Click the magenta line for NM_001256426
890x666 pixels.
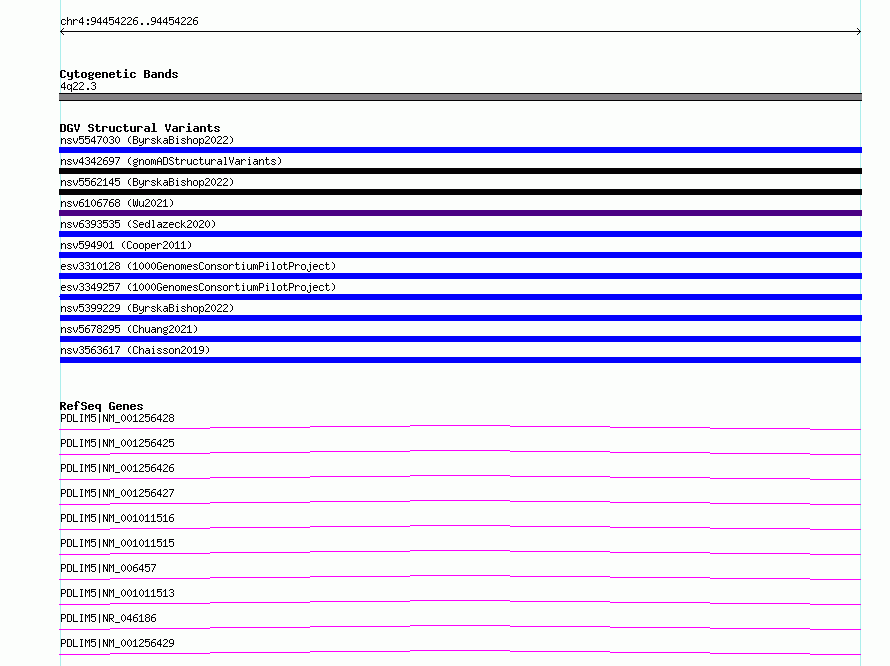pos(460,477)
